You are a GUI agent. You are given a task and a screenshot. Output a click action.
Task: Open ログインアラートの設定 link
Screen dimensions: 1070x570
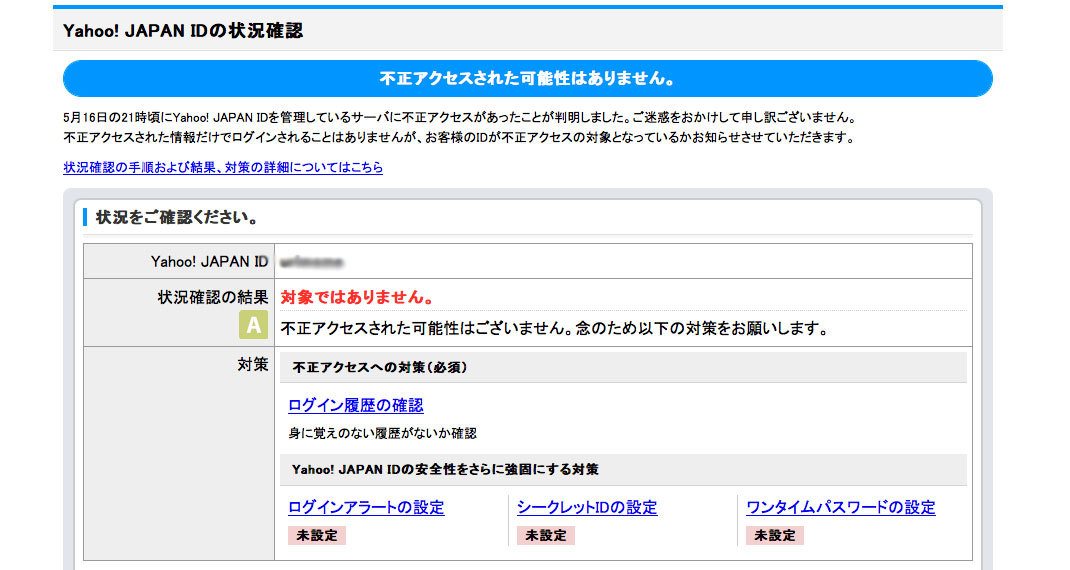click(366, 507)
